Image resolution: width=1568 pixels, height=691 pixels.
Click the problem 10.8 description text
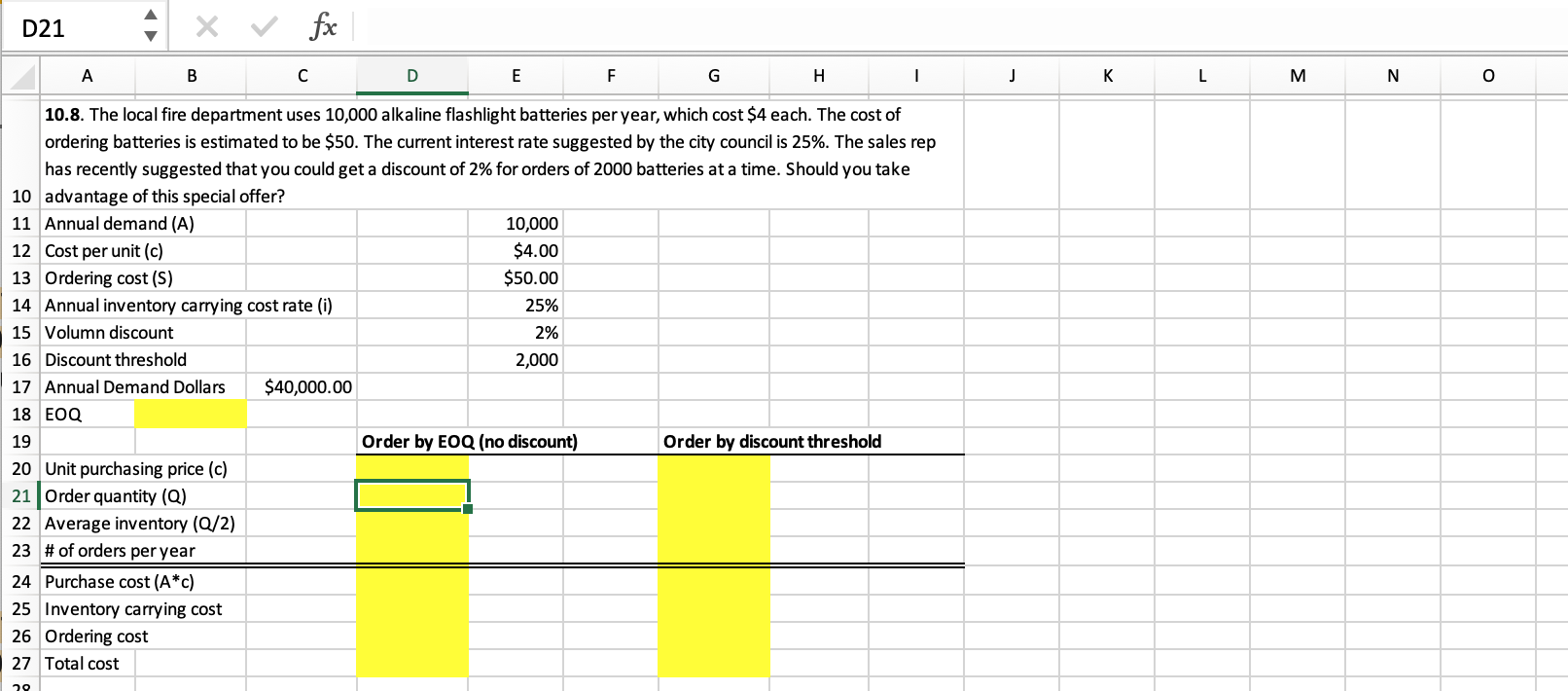(x=490, y=155)
